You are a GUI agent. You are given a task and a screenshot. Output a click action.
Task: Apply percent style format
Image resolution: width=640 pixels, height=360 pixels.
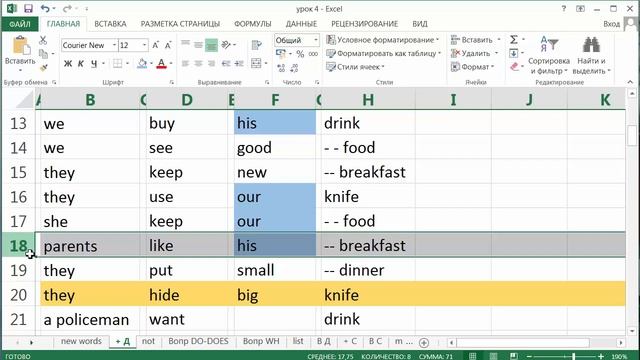tap(300, 53)
